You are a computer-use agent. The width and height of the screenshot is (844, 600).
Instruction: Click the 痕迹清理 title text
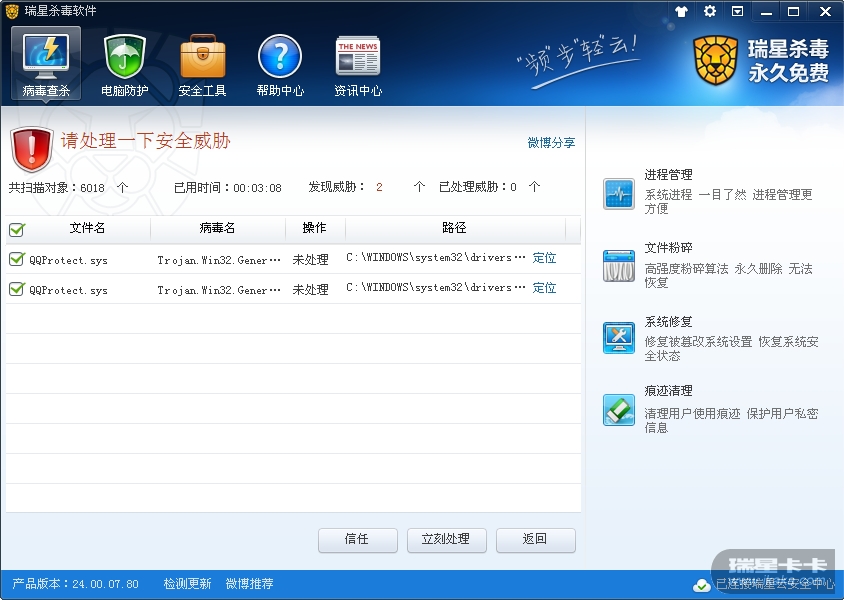(669, 391)
